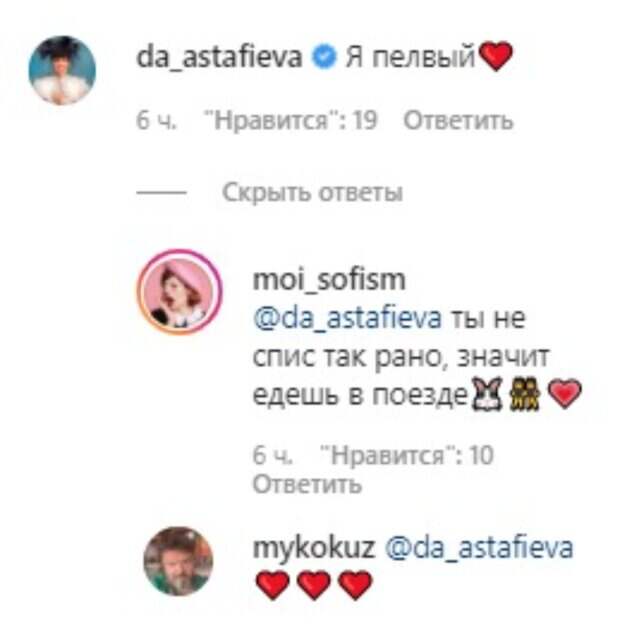Viewport: 620px width, 632px height.
Task: Click the heart emoji after the twins emoji
Action: point(566,394)
